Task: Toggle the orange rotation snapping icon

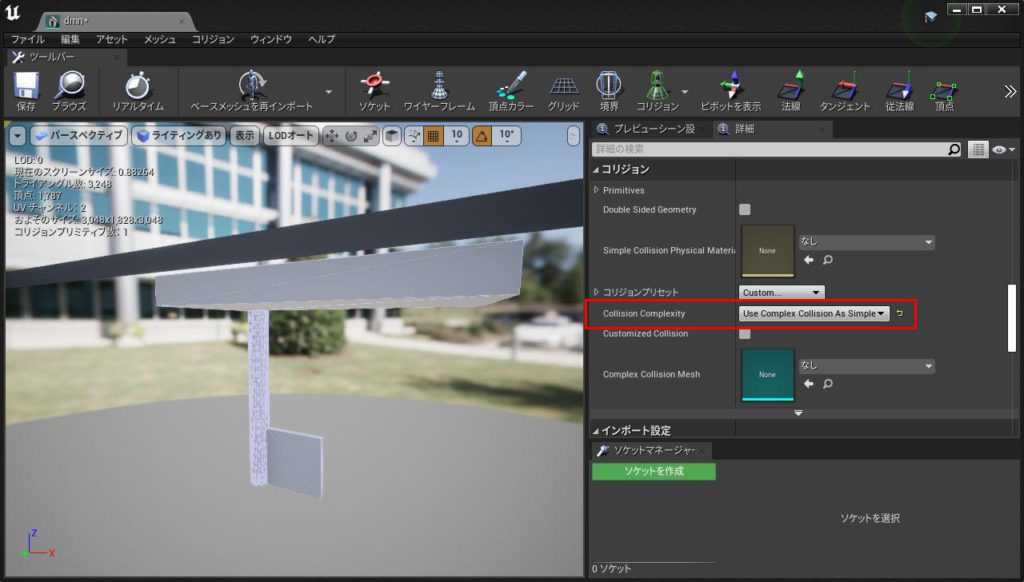Action: point(482,136)
